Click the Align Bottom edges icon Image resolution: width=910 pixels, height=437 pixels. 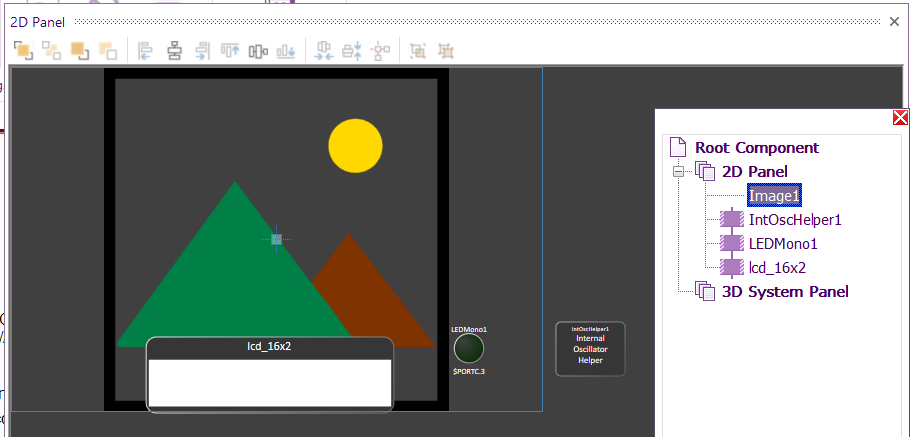[x=287, y=50]
